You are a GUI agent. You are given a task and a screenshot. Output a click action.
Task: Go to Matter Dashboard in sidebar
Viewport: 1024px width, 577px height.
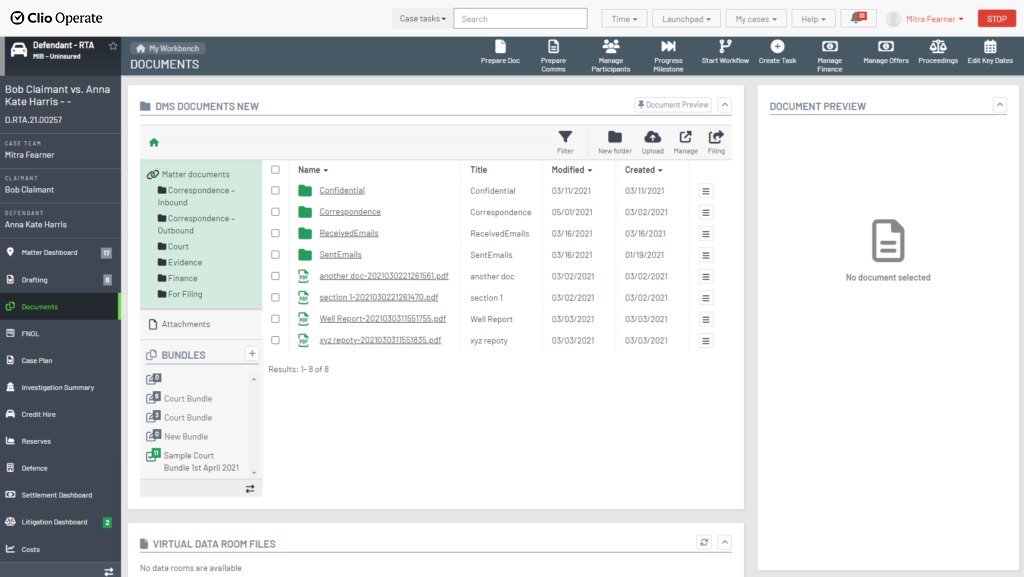coord(50,253)
